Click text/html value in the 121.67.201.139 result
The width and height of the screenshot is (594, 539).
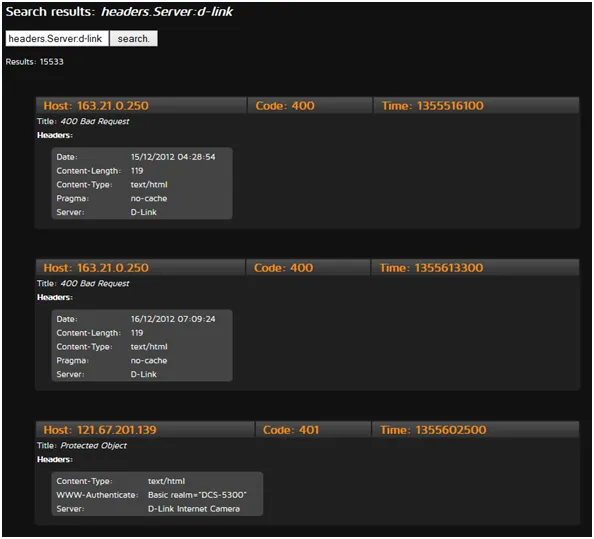tap(166, 481)
